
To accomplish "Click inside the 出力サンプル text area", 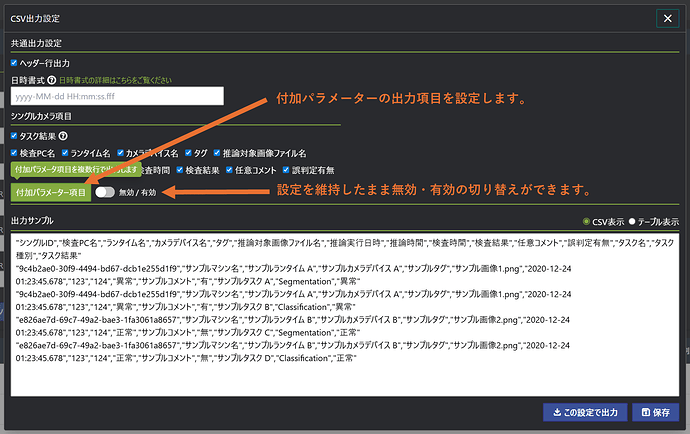I will tap(345, 315).
